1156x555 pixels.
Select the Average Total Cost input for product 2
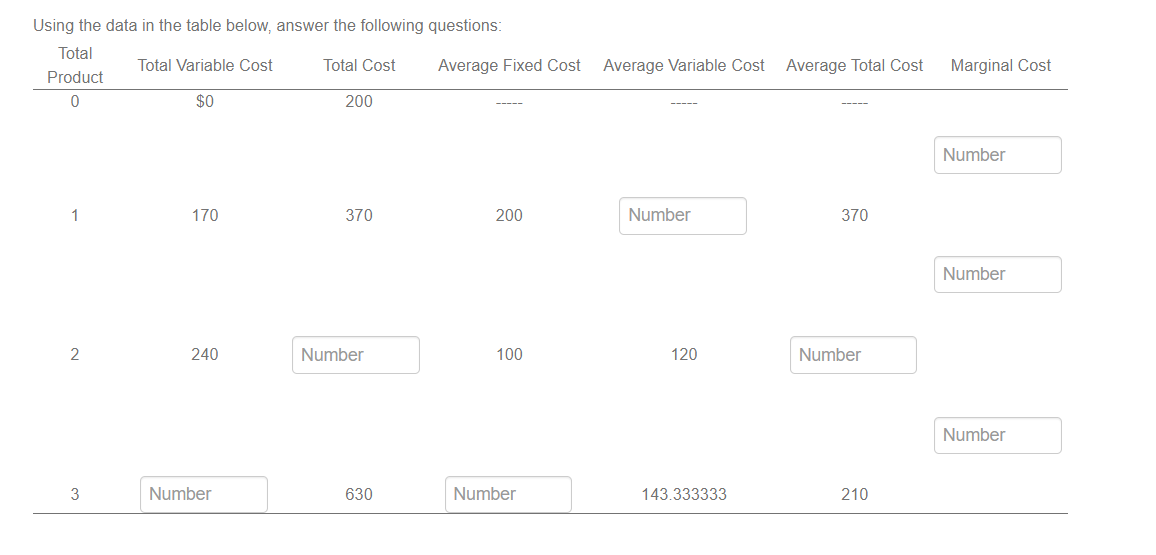[854, 355]
